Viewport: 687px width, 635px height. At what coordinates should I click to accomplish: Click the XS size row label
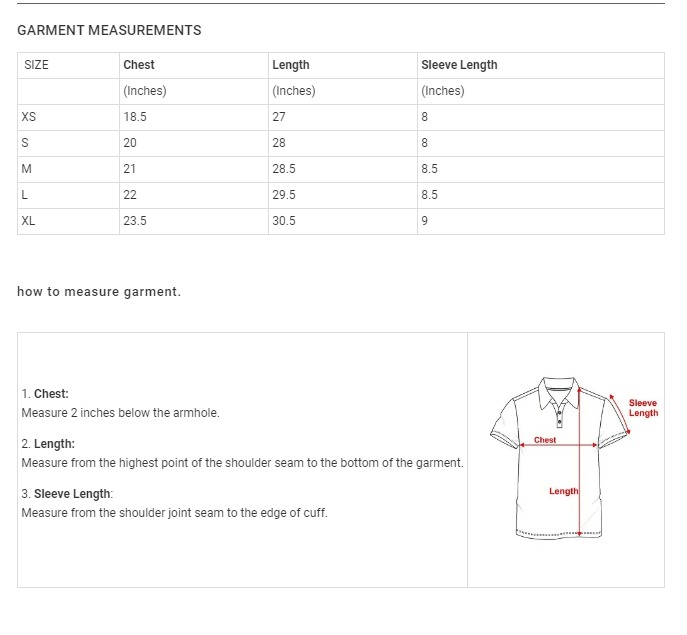tap(29, 117)
